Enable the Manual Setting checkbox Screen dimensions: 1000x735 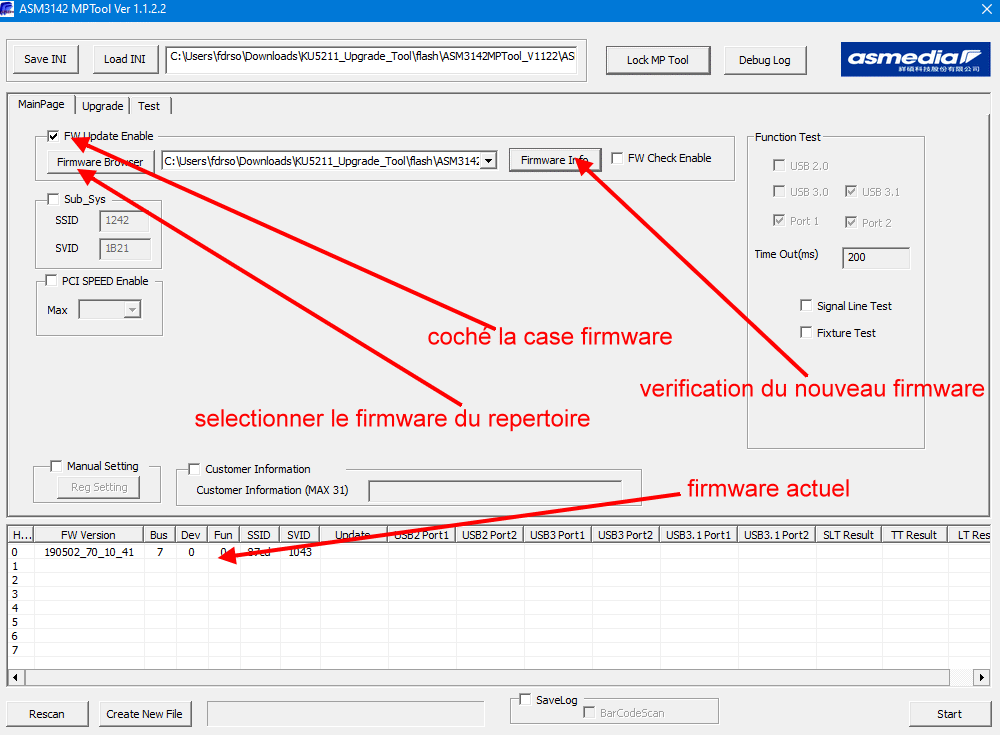click(56, 466)
